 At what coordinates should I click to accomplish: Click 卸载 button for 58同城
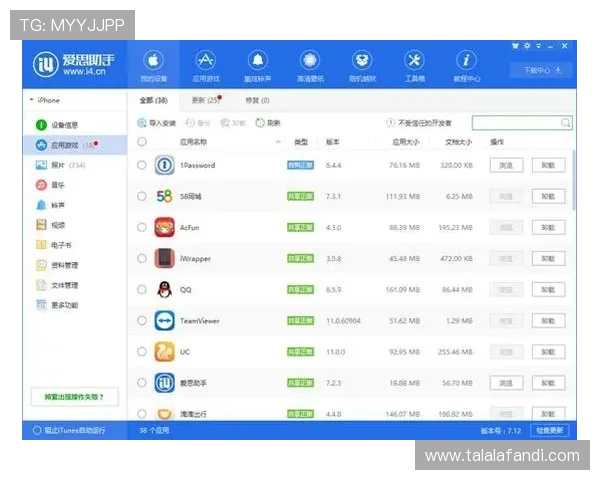coord(548,196)
